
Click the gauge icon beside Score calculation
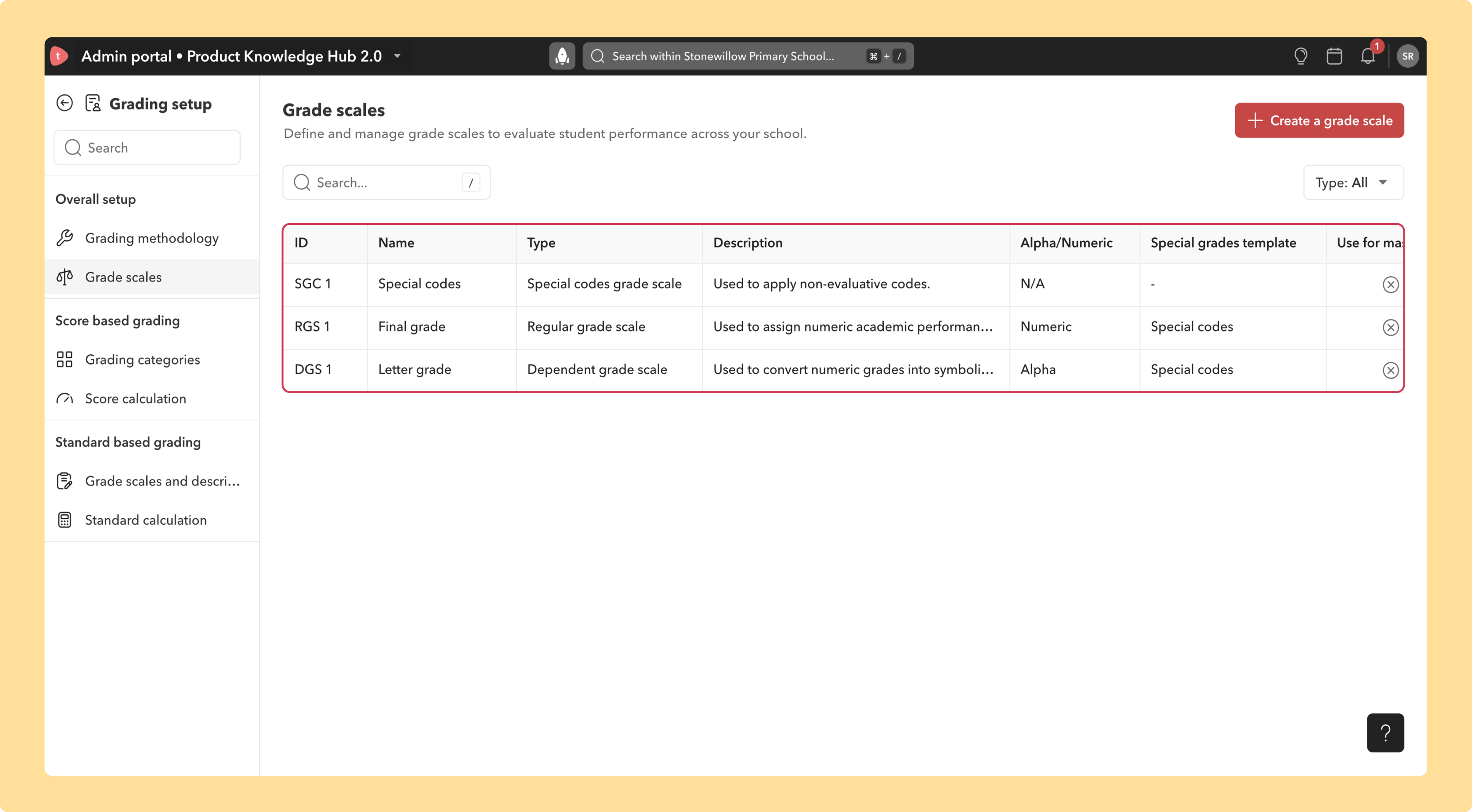coord(65,398)
